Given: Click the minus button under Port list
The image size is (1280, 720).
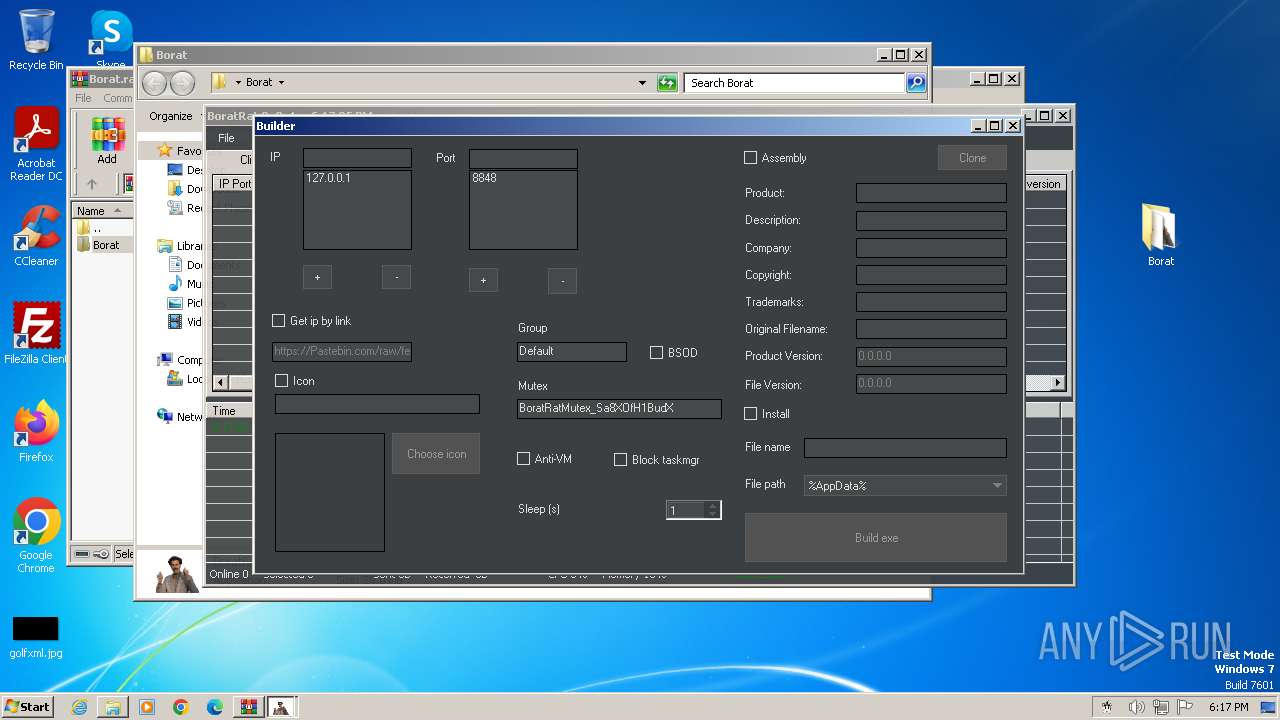Looking at the screenshot, I should 563,281.
